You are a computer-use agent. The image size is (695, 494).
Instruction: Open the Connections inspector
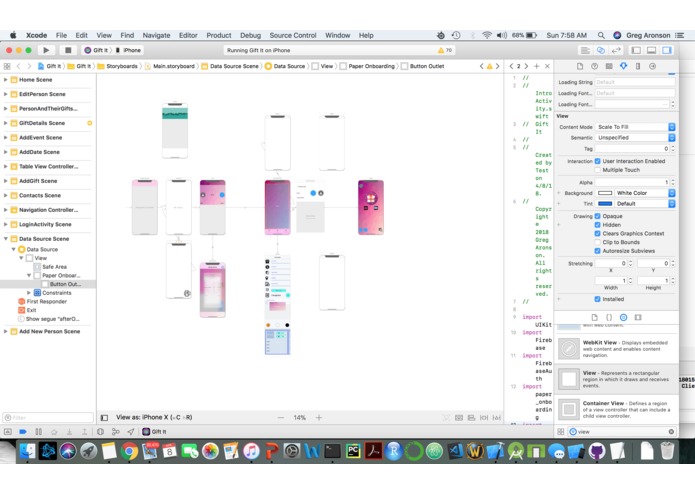652,66
